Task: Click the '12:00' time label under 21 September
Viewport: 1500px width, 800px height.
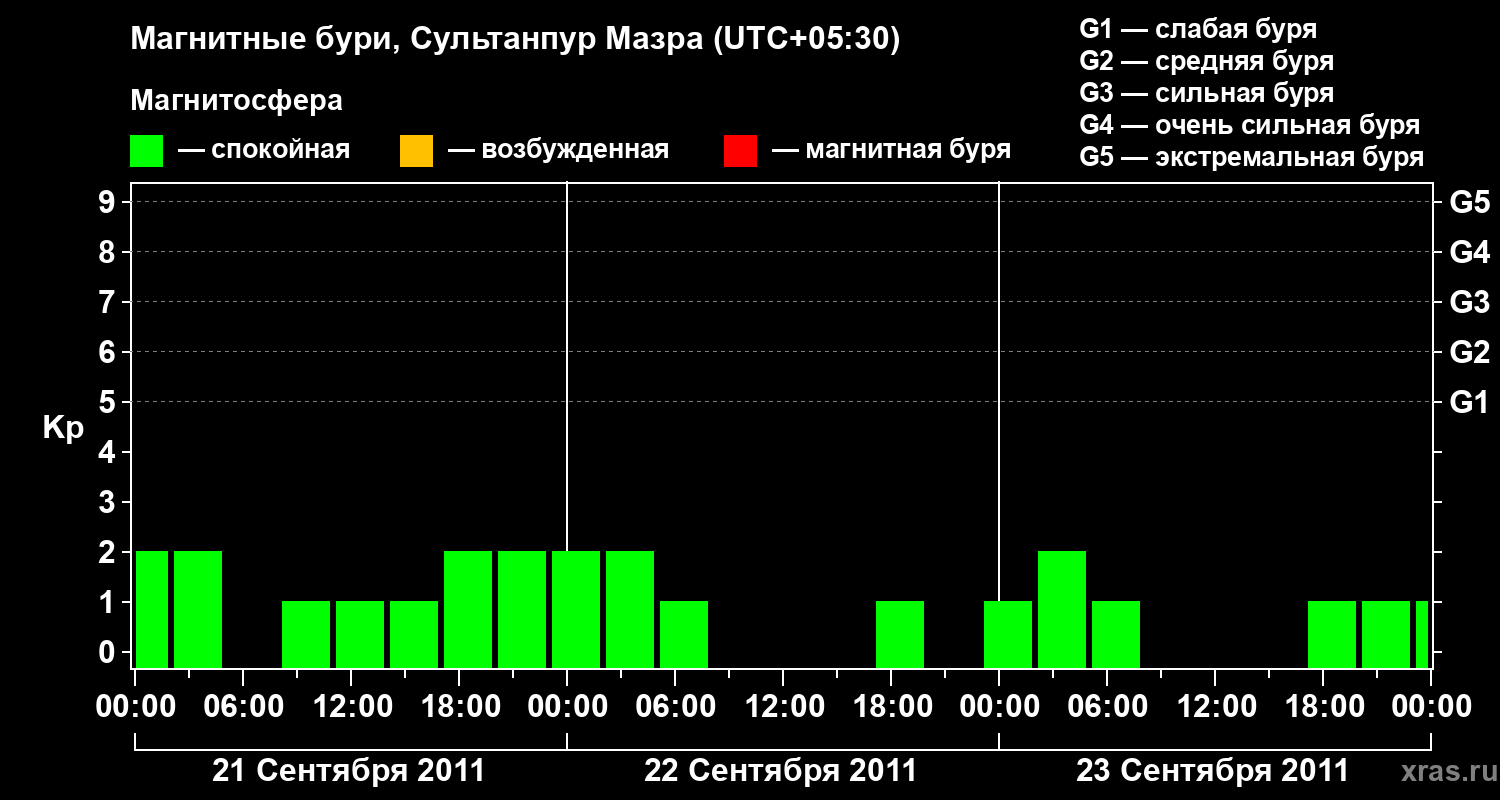Action: point(351,708)
